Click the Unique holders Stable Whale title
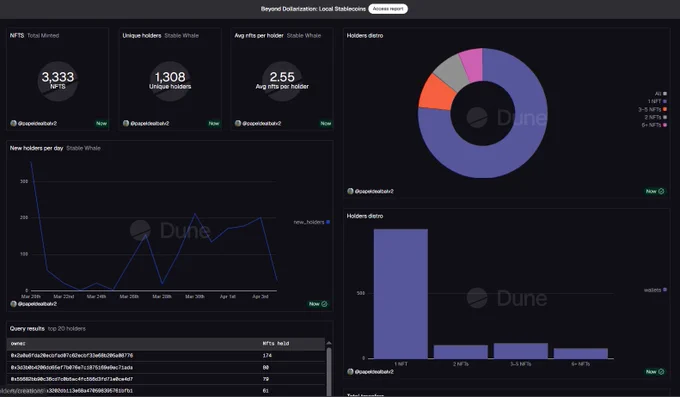 pyautogui.click(x=160, y=36)
